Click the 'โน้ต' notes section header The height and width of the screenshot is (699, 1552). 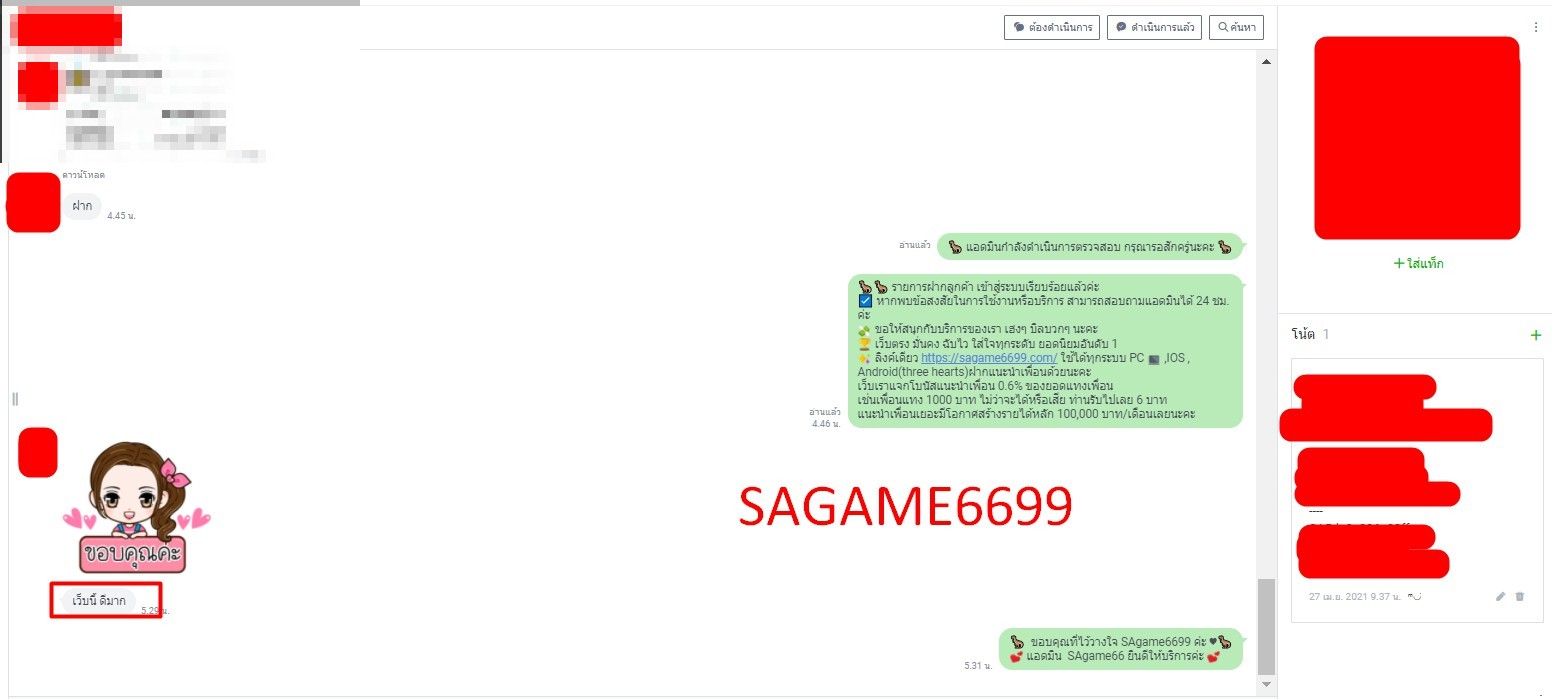1301,334
